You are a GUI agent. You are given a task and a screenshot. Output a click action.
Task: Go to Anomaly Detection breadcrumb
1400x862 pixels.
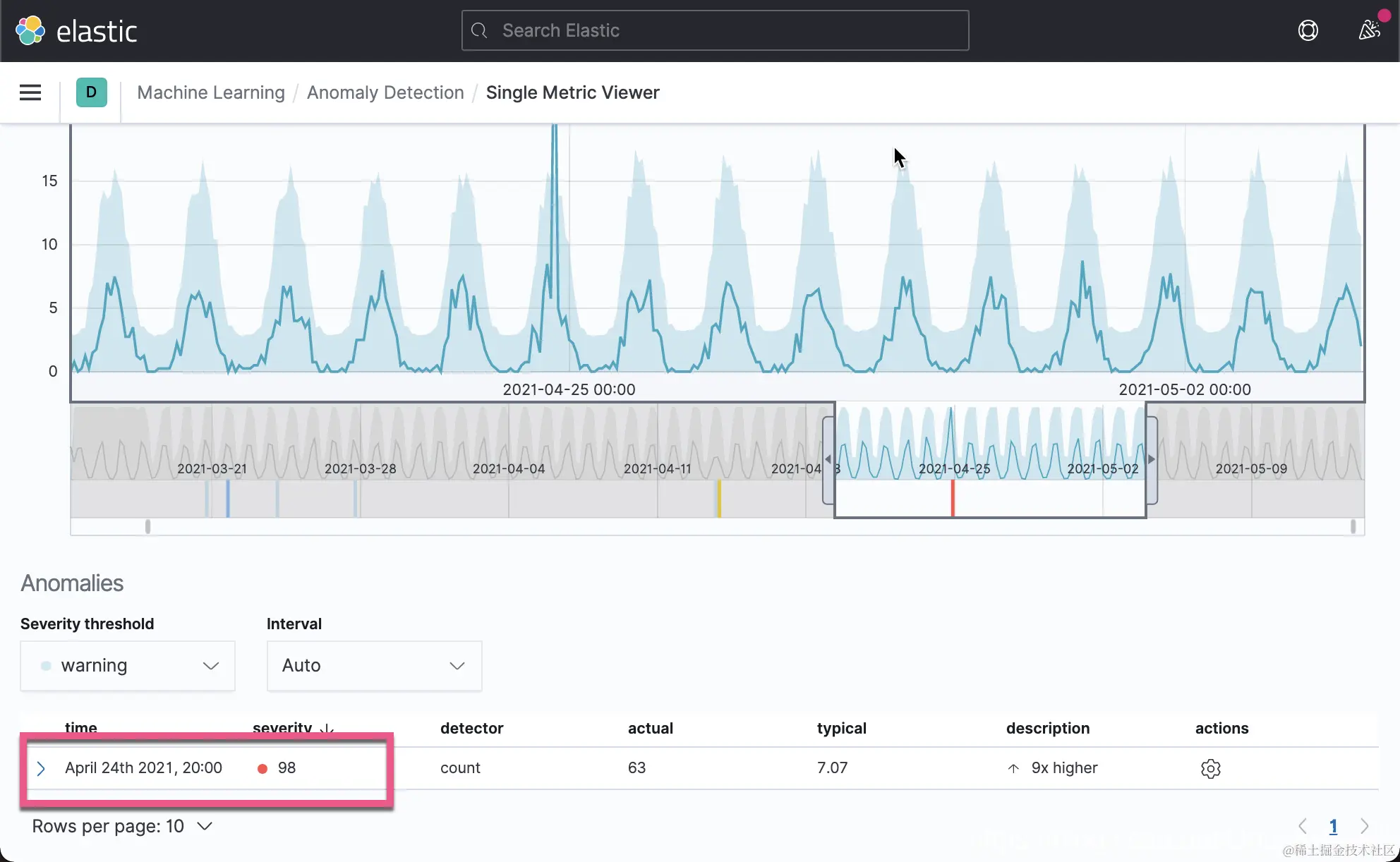click(385, 92)
